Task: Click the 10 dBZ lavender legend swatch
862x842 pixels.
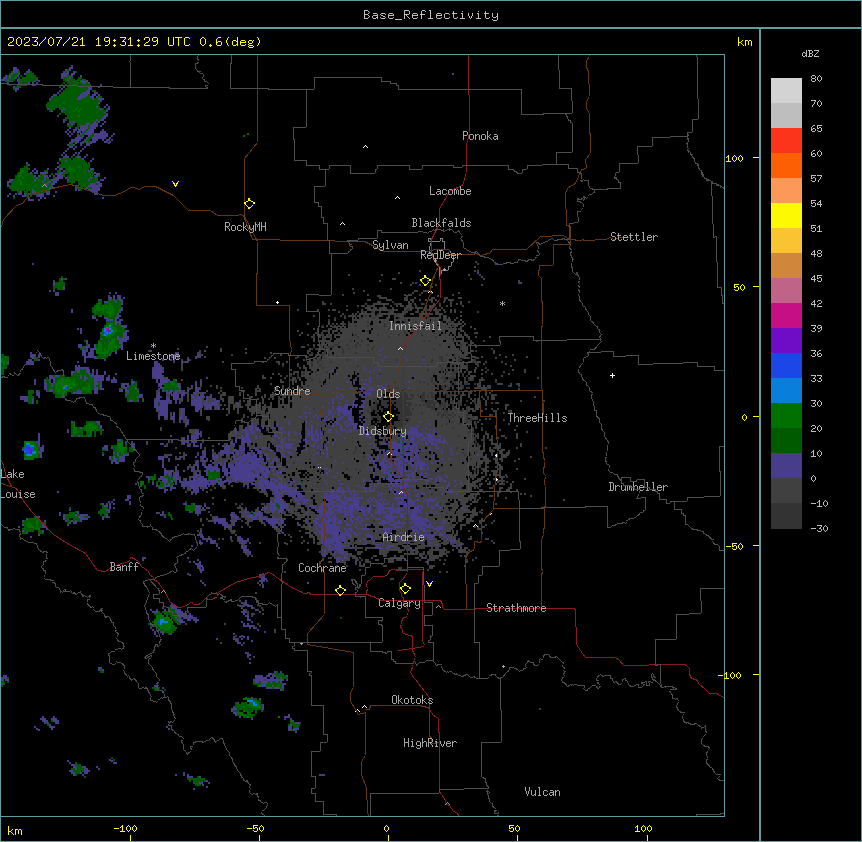Action: click(x=786, y=466)
